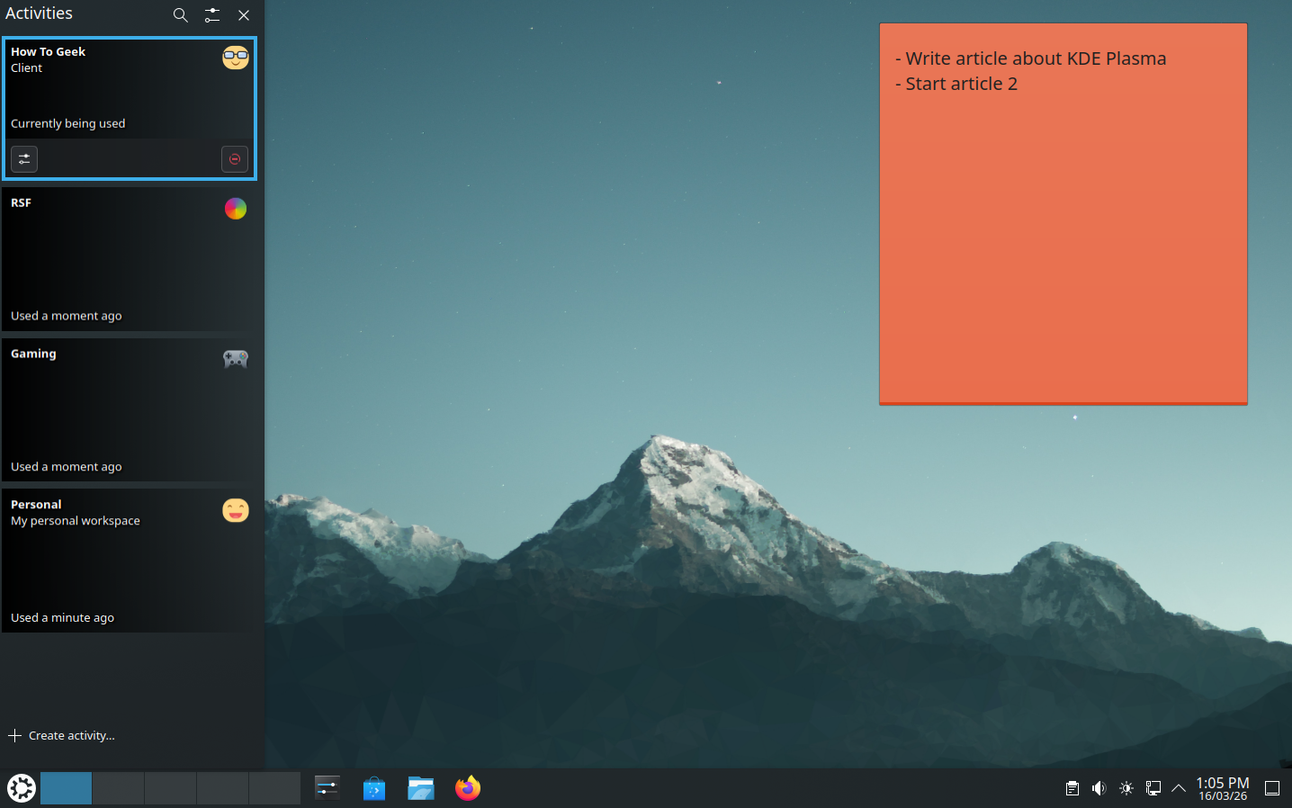Screen dimensions: 1292x808
Task: Launch Firefox from the taskbar
Action: pyautogui.click(x=467, y=788)
